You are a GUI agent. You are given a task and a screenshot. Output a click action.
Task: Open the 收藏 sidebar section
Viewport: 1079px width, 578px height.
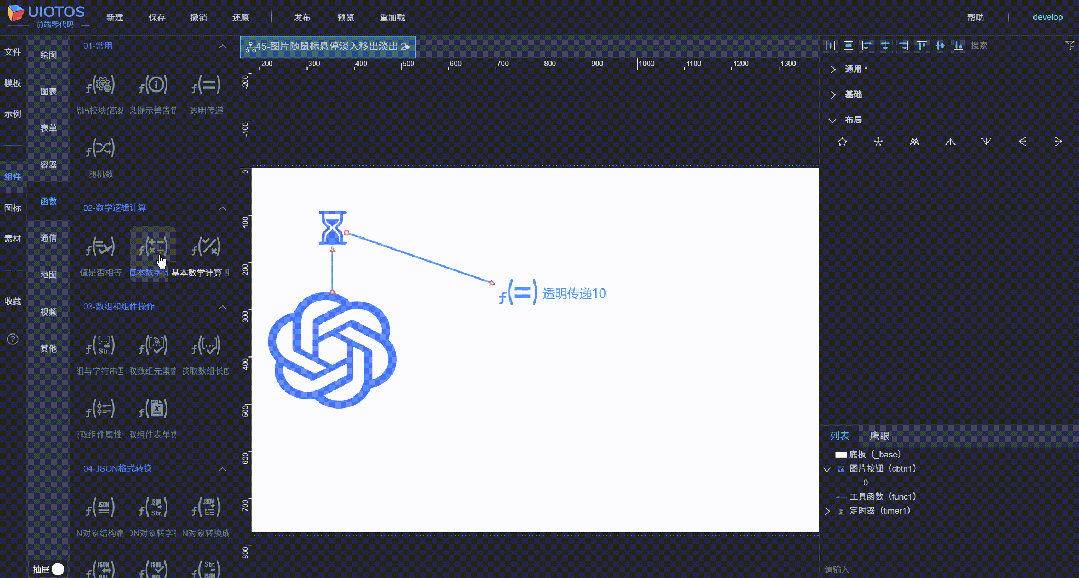12,301
